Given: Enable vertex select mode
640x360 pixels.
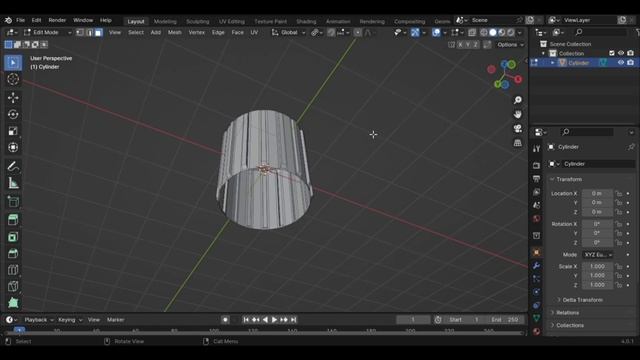Looking at the screenshot, I should pyautogui.click(x=80, y=32).
